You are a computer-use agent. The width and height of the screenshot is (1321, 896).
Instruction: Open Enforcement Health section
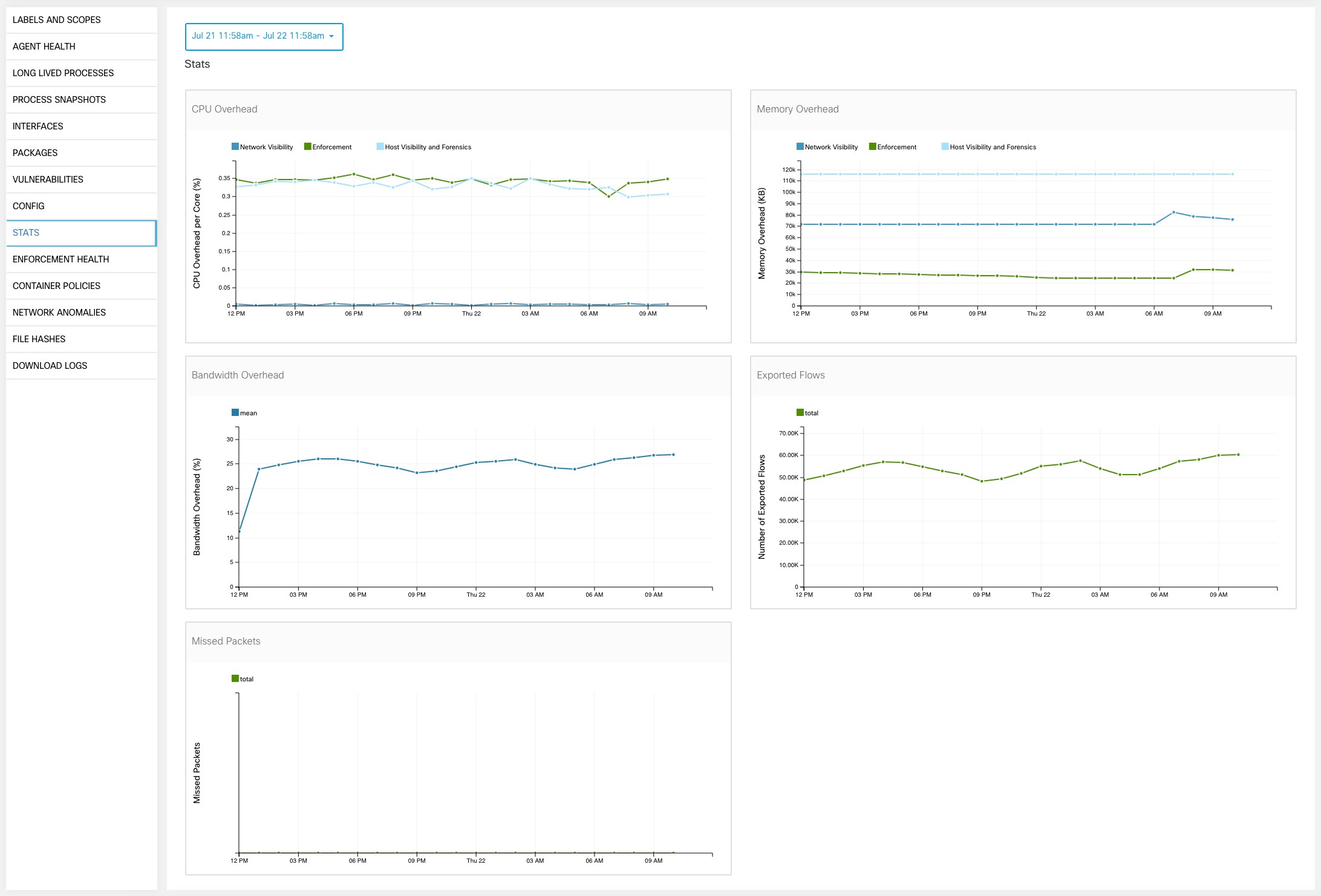82,259
